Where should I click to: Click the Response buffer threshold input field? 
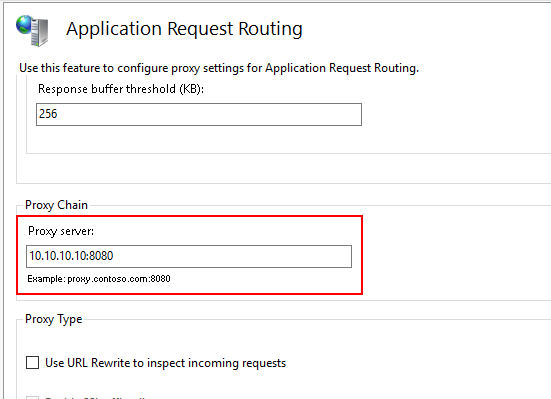[x=199, y=114]
